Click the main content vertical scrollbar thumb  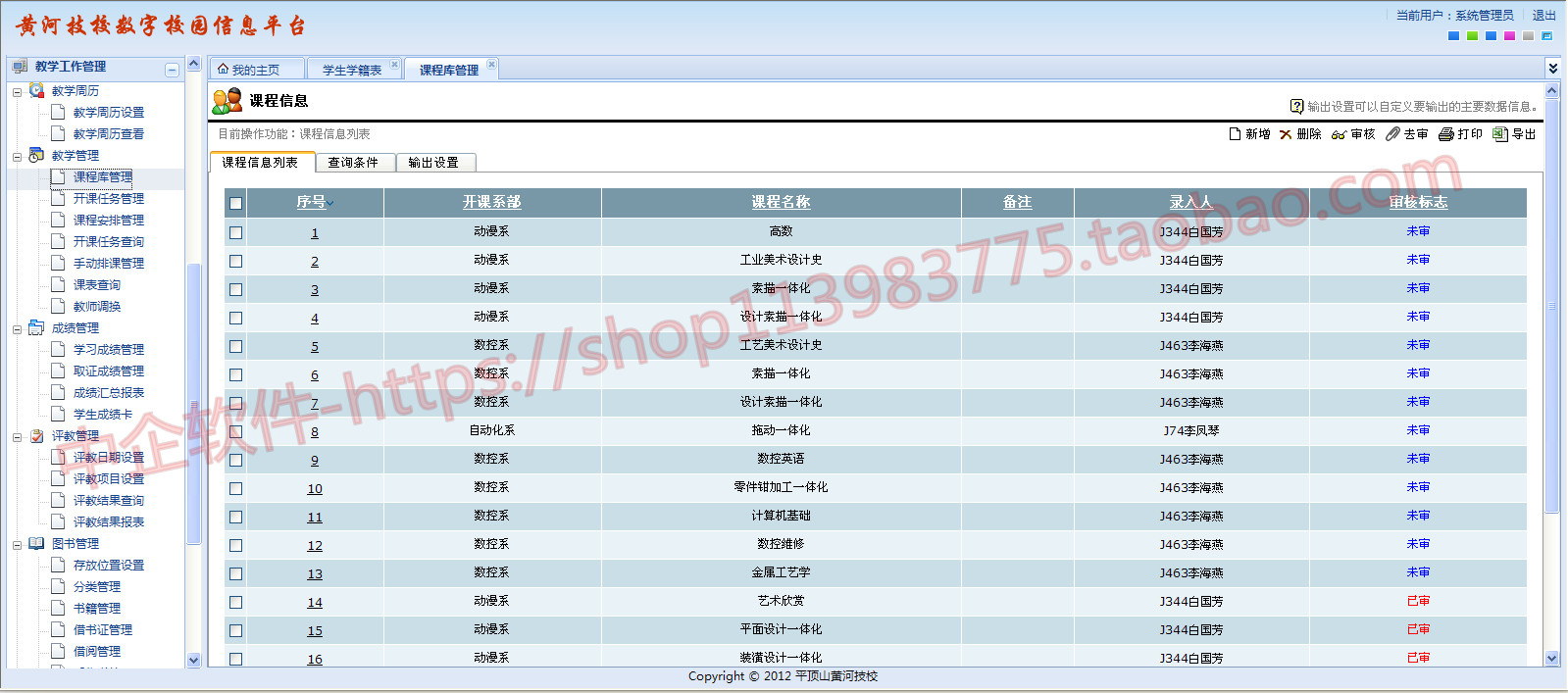click(x=1551, y=306)
